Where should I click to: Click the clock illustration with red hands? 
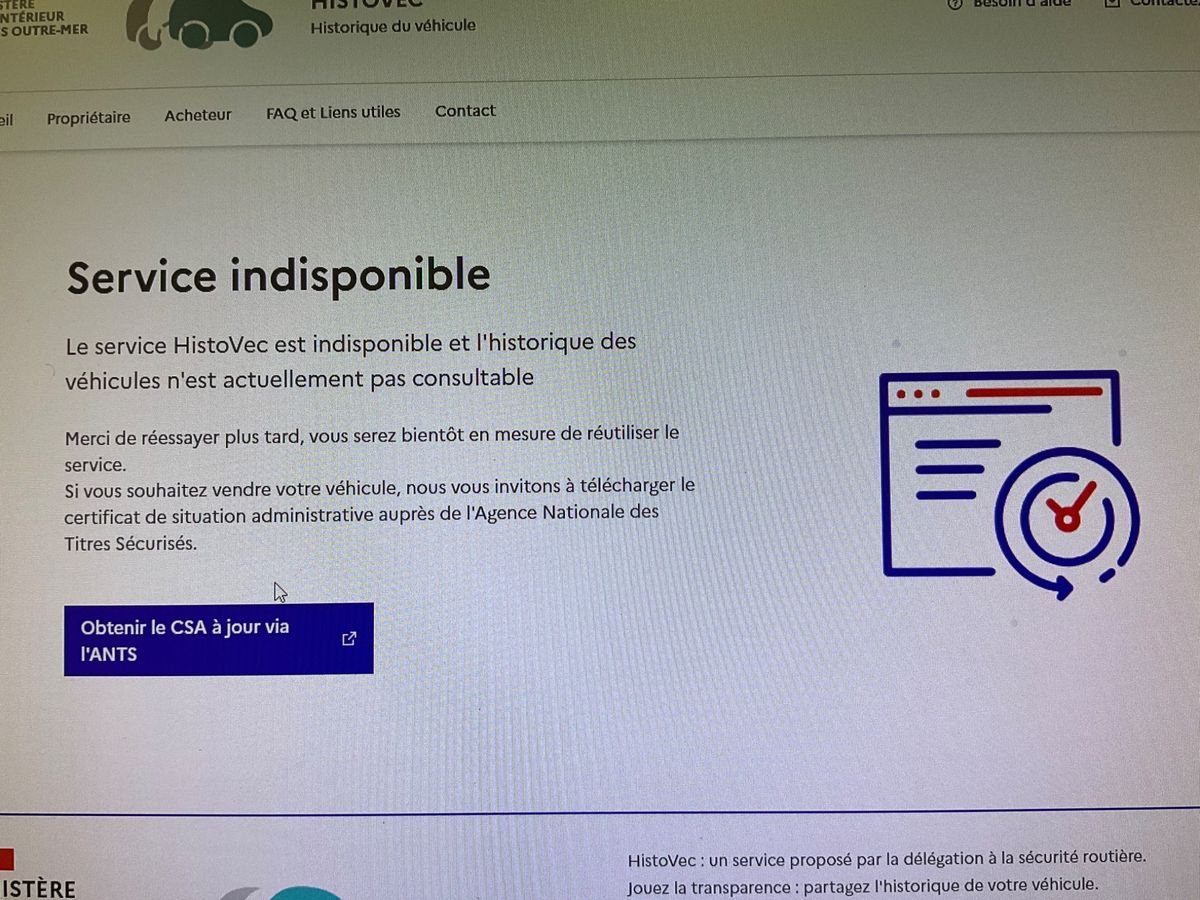1067,517
